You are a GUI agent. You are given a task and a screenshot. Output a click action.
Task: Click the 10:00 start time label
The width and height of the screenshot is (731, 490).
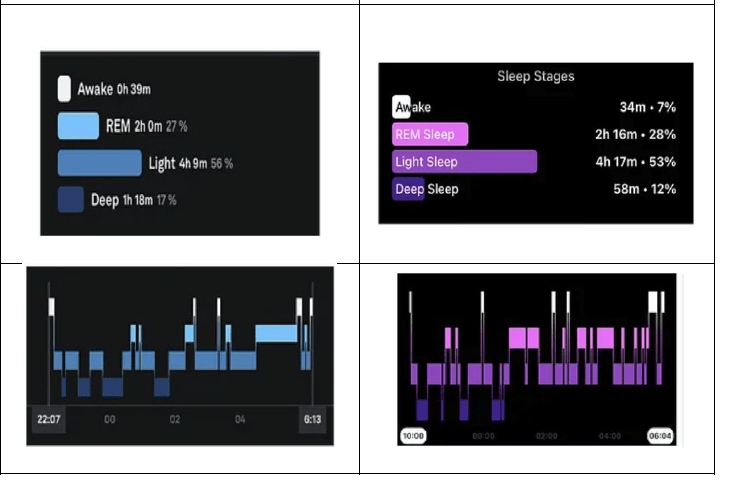pos(413,436)
